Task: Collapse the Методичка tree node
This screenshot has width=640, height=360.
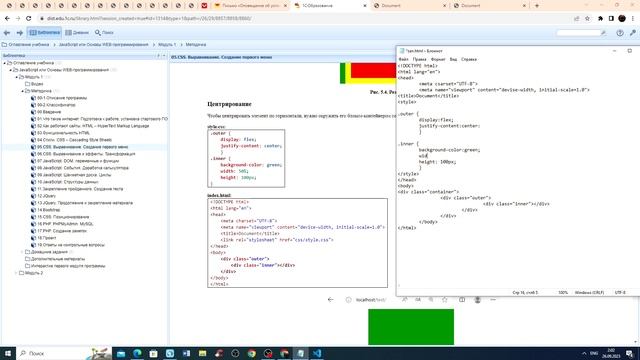Action: 22,91
